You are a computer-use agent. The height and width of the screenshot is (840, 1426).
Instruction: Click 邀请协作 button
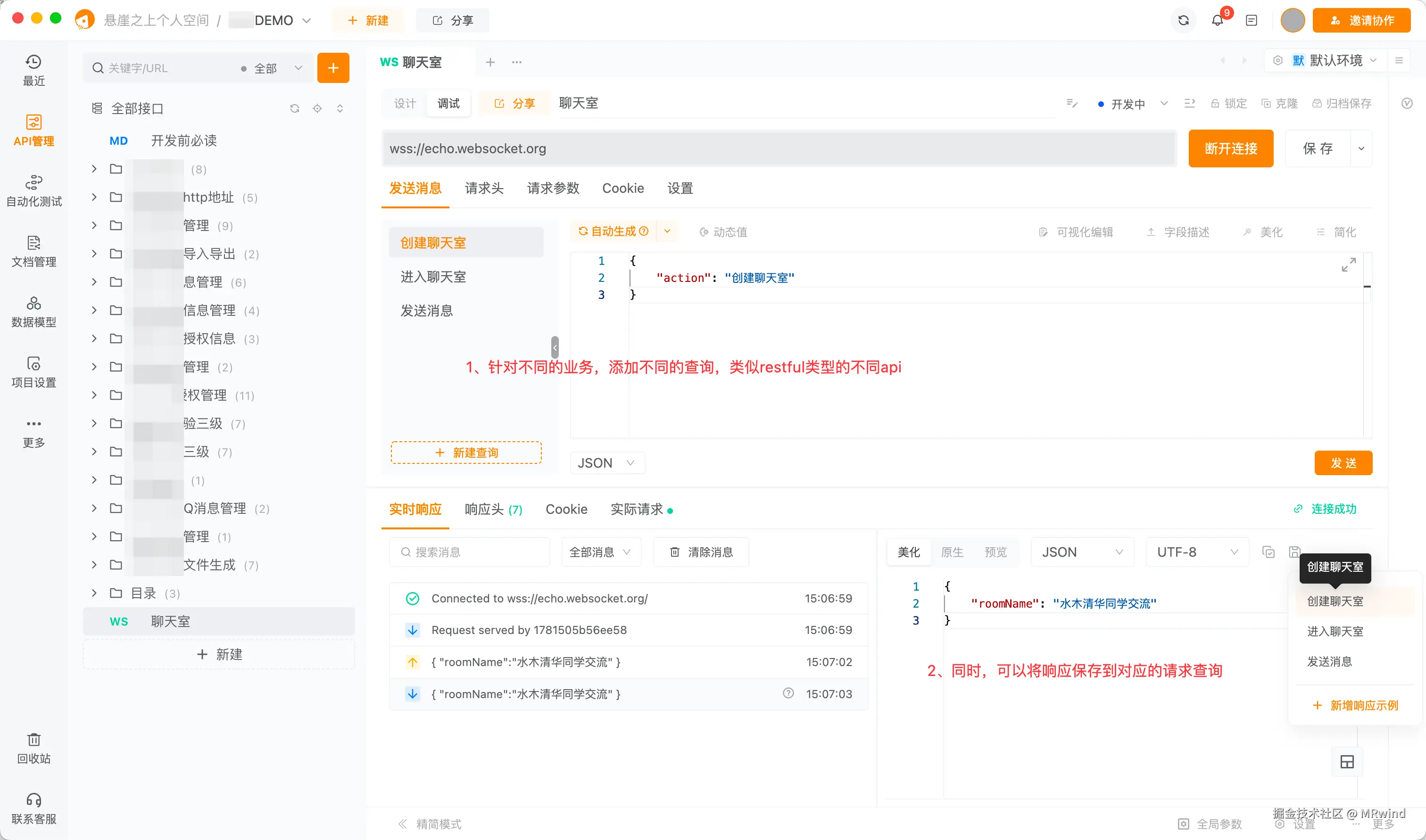[x=1361, y=20]
